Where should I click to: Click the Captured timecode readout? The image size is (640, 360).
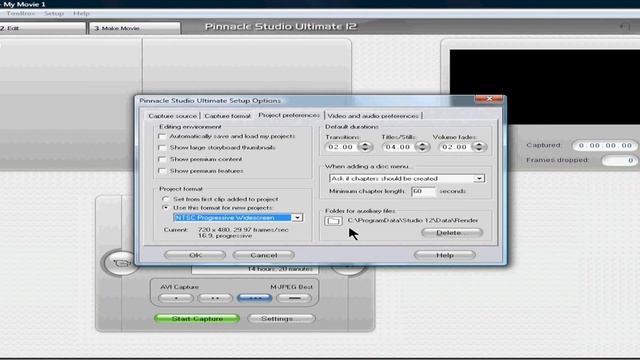604,145
